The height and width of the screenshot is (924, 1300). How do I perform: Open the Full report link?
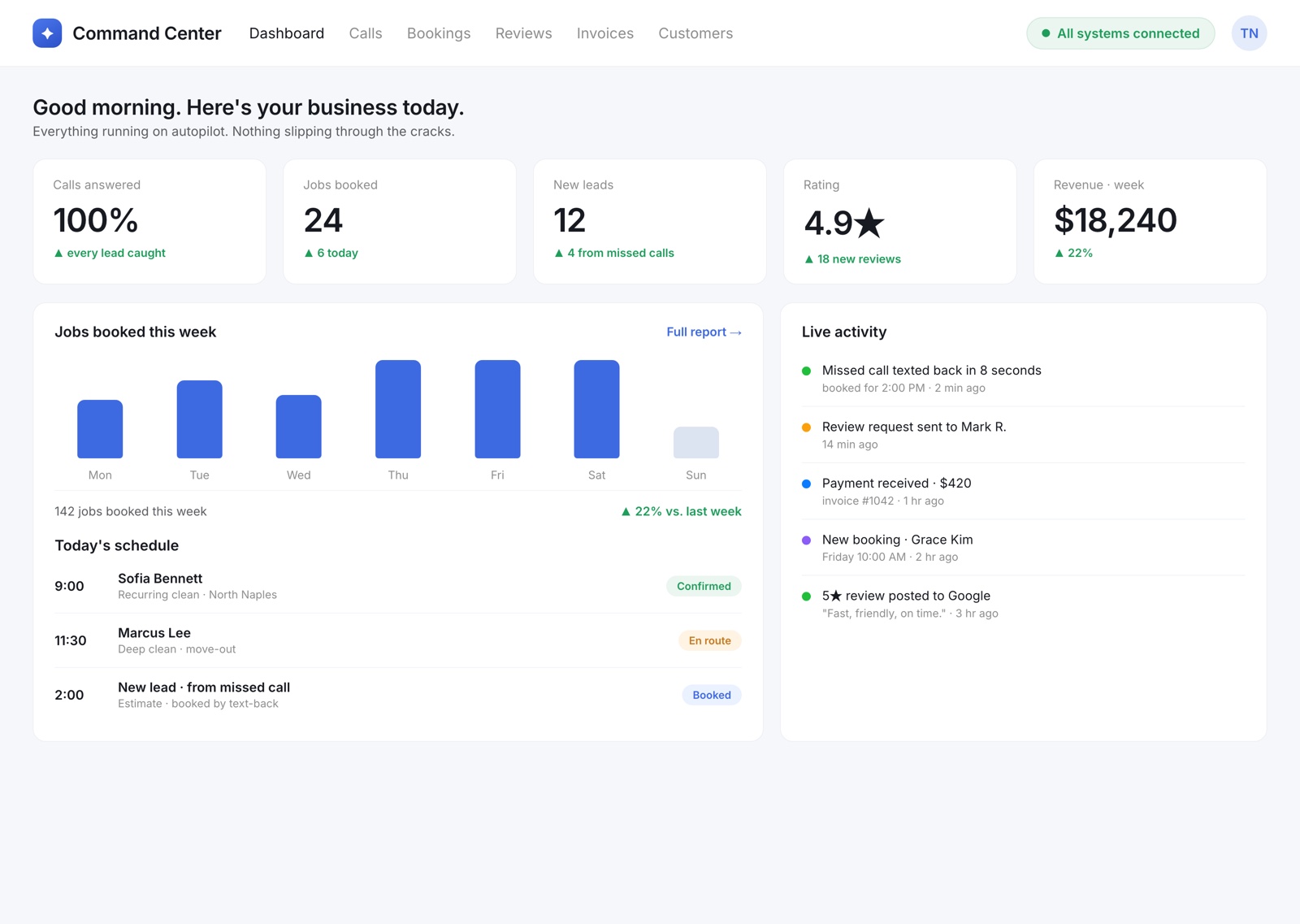704,332
